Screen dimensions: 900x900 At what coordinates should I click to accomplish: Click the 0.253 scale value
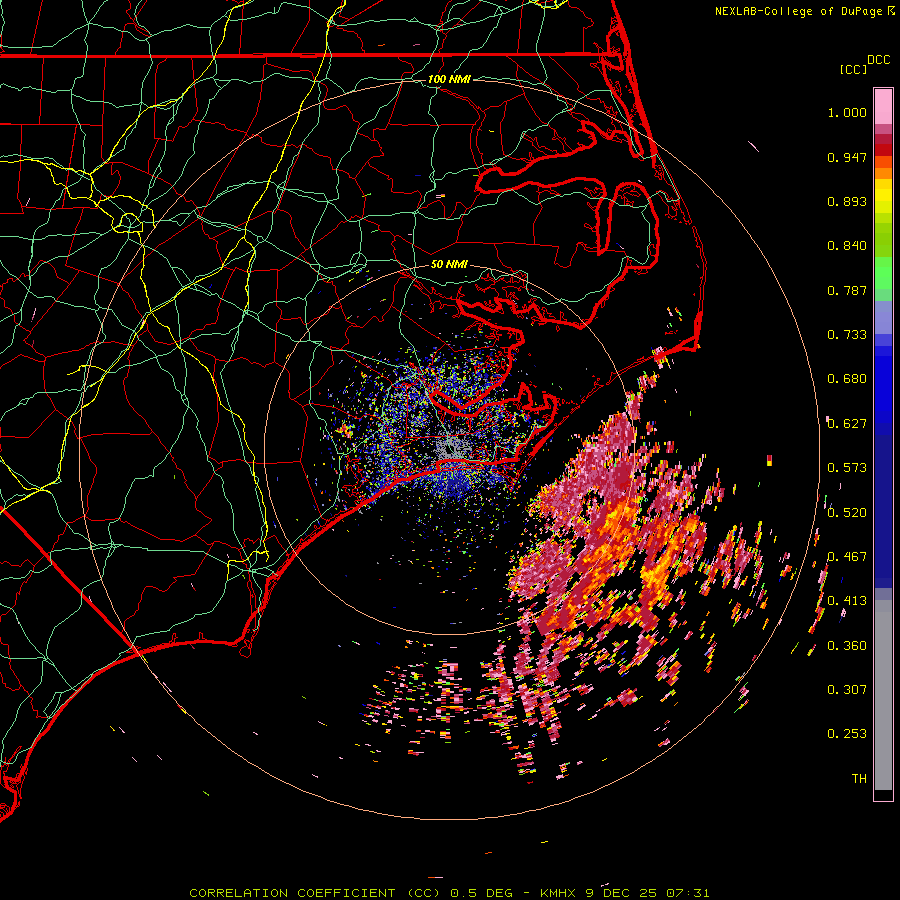point(847,734)
